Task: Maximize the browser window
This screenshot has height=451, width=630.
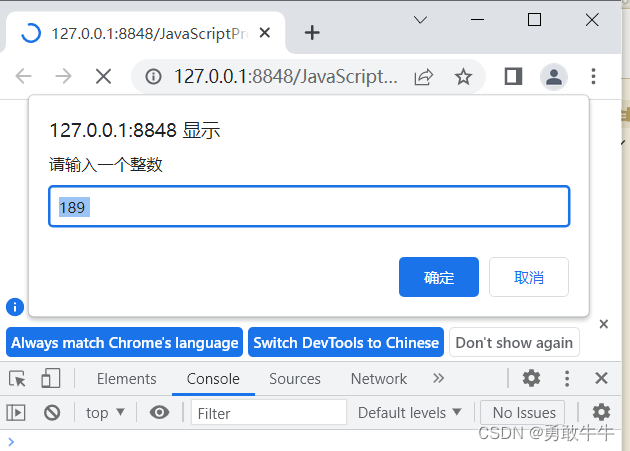Action: click(534, 20)
